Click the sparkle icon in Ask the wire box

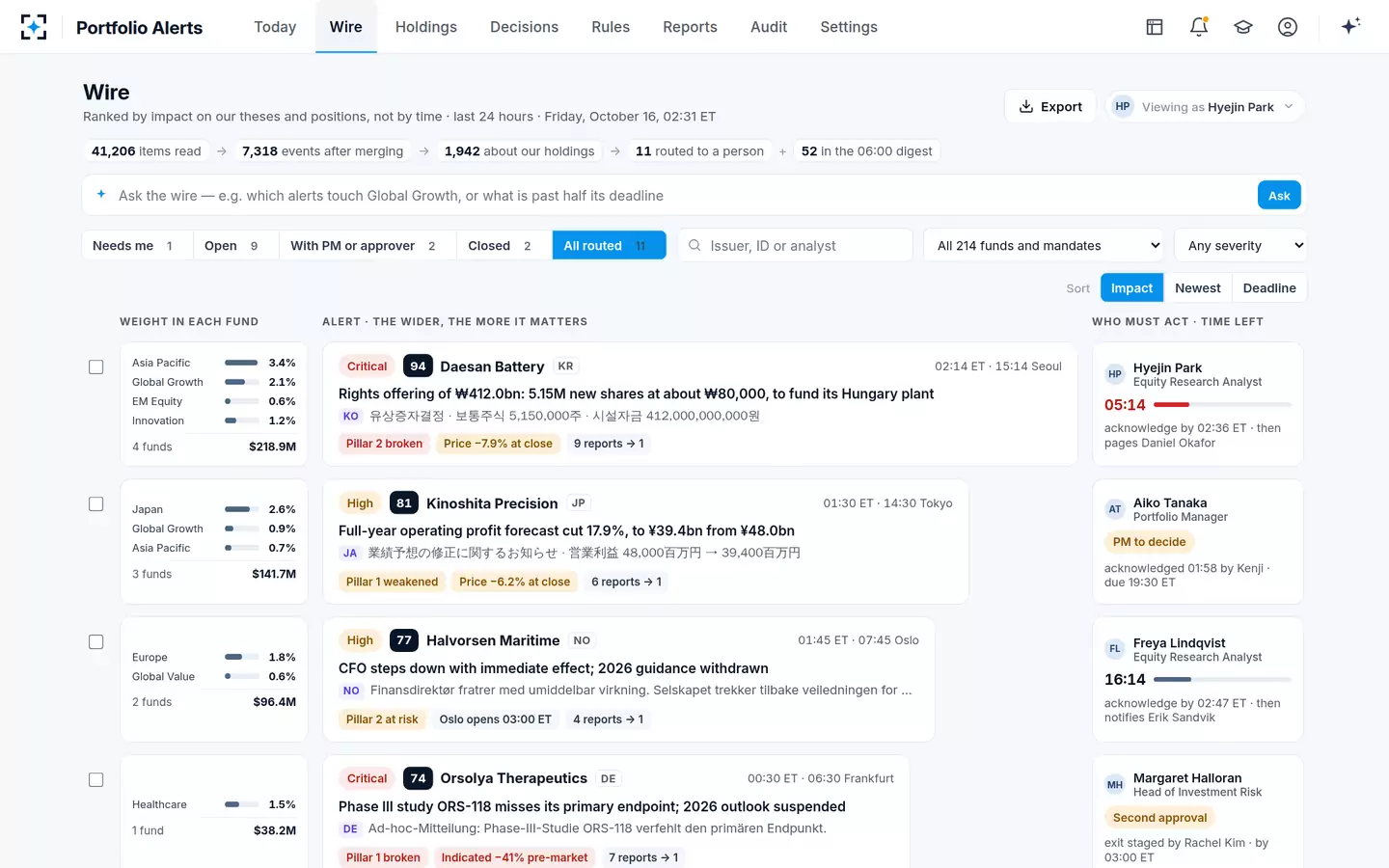pyautogui.click(x=101, y=195)
